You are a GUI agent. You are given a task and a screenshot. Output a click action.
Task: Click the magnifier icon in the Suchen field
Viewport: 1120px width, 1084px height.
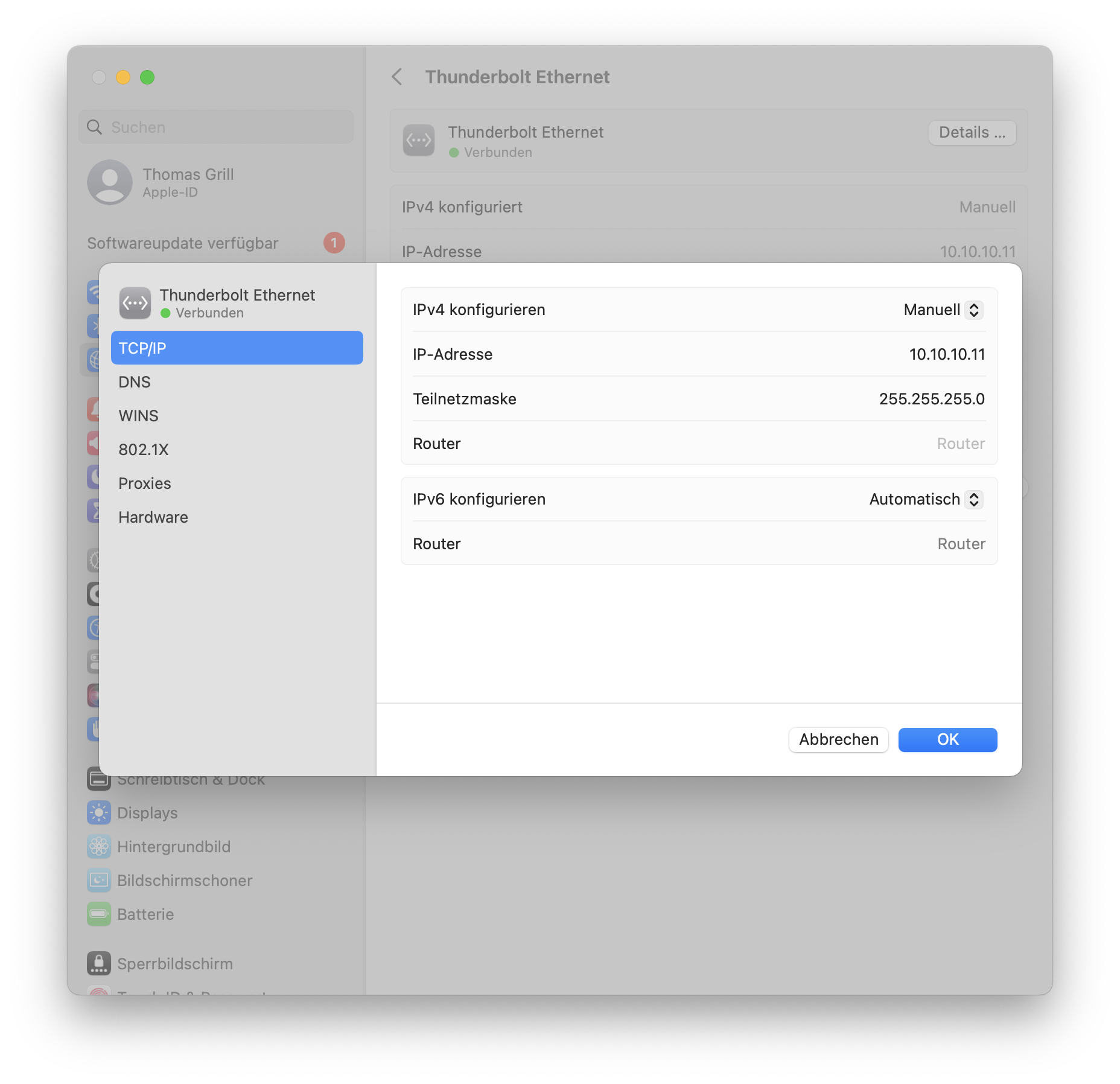(94, 127)
